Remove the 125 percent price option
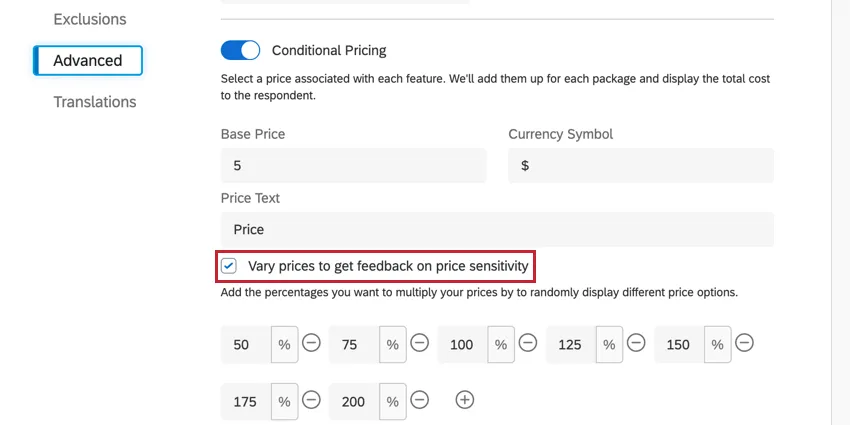The width and height of the screenshot is (850, 425). [x=636, y=344]
